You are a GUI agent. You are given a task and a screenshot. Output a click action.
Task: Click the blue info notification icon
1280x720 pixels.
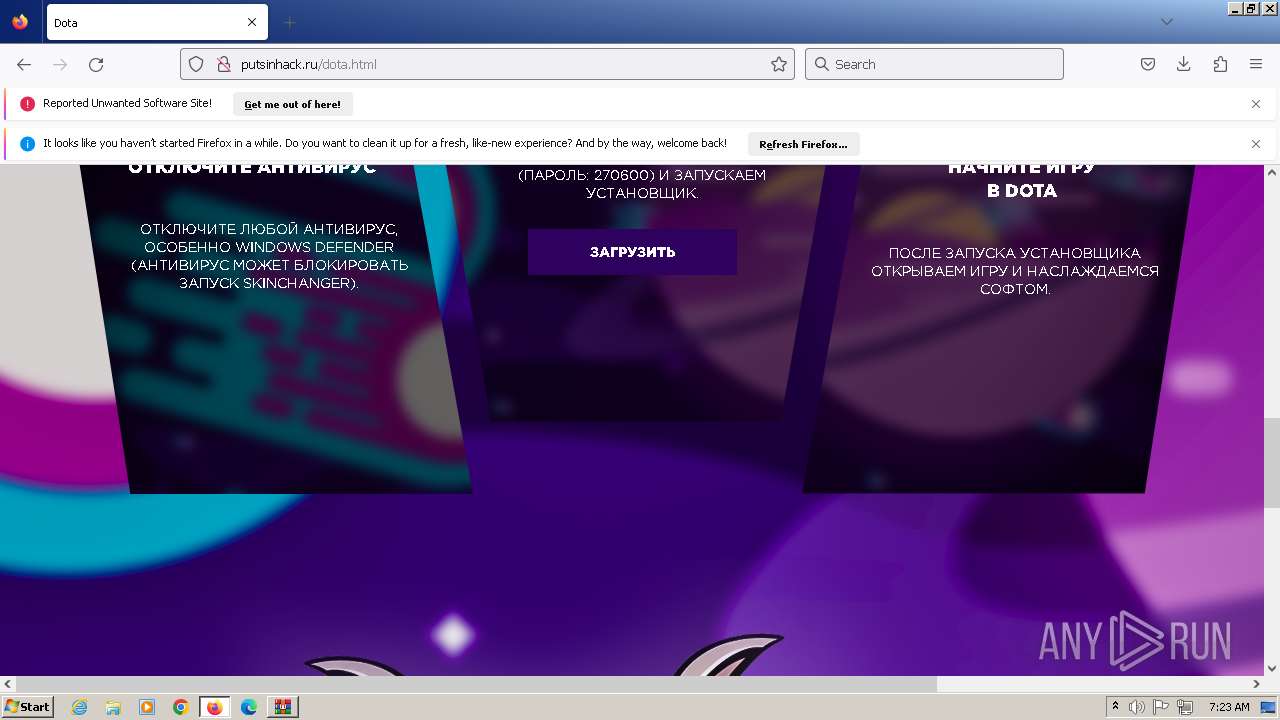coord(27,144)
